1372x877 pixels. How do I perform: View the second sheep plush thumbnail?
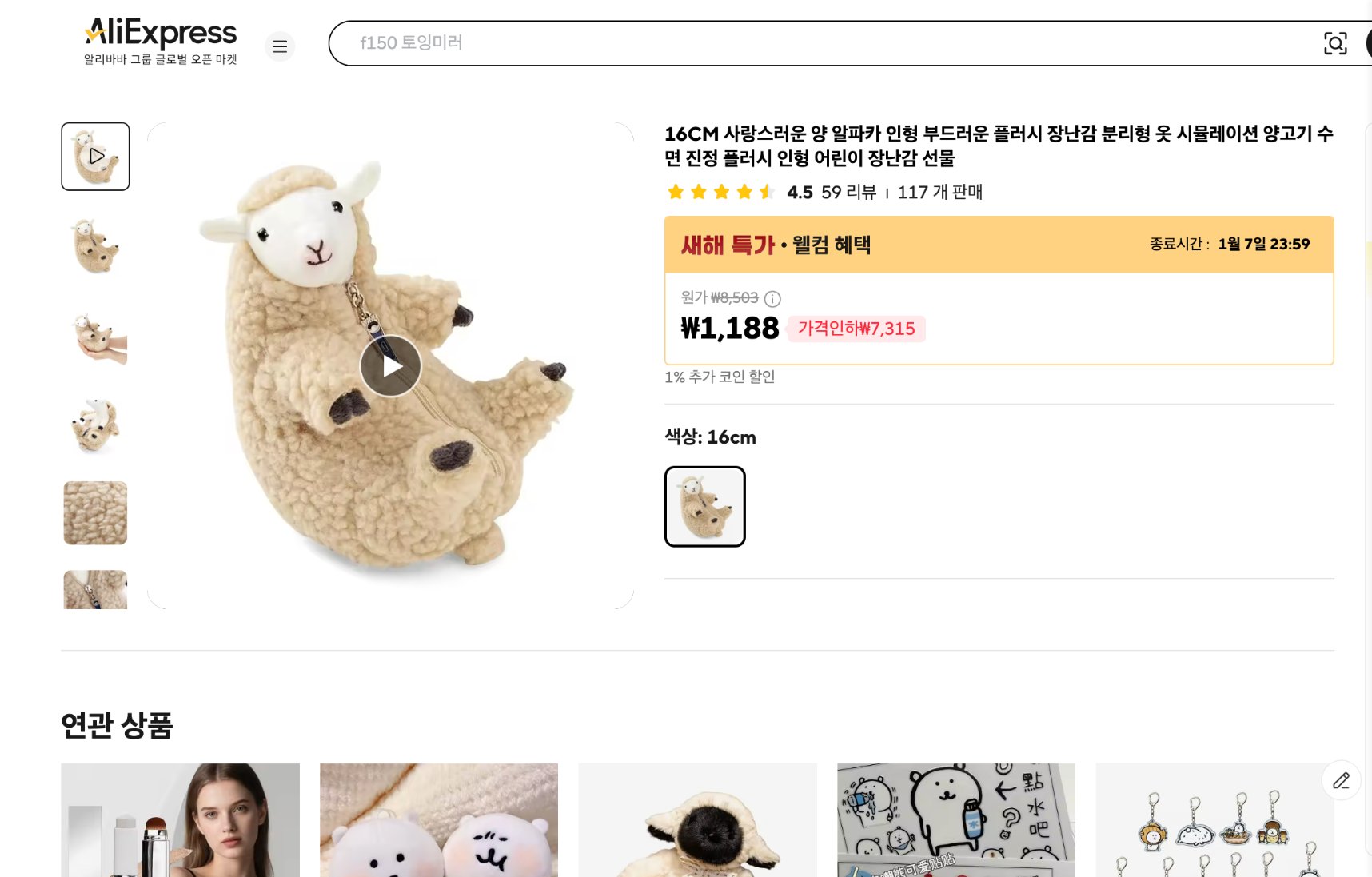point(95,246)
